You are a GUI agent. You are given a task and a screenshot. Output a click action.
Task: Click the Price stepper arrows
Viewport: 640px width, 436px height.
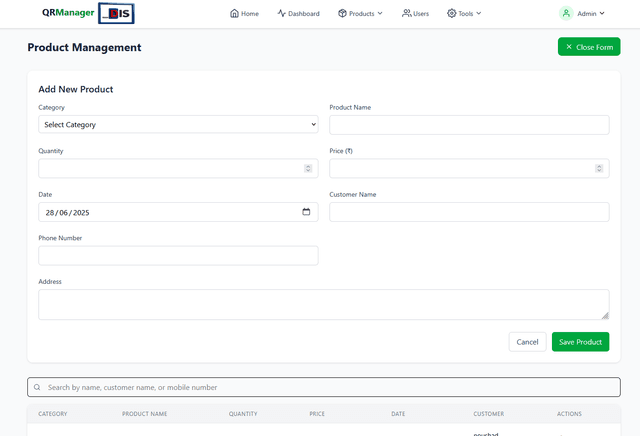point(599,168)
